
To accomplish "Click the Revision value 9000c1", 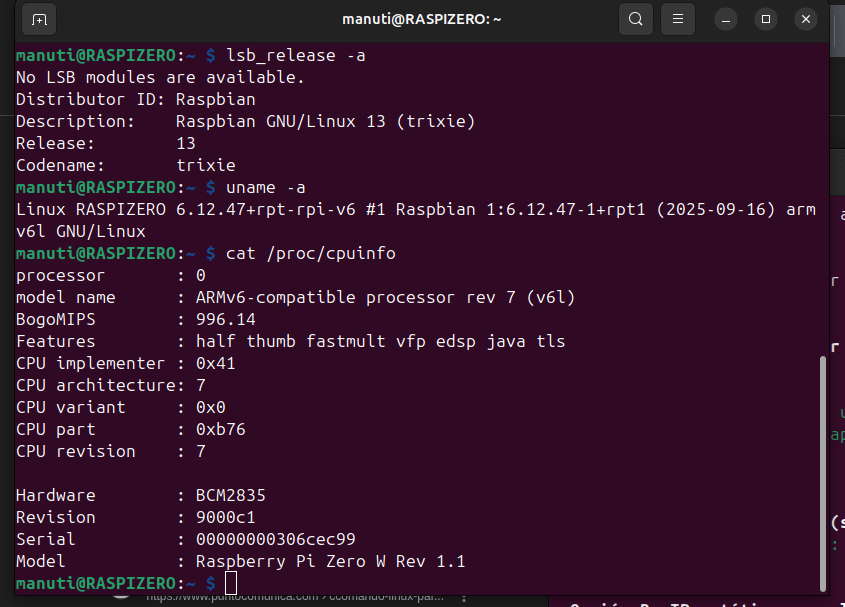I will point(225,517).
